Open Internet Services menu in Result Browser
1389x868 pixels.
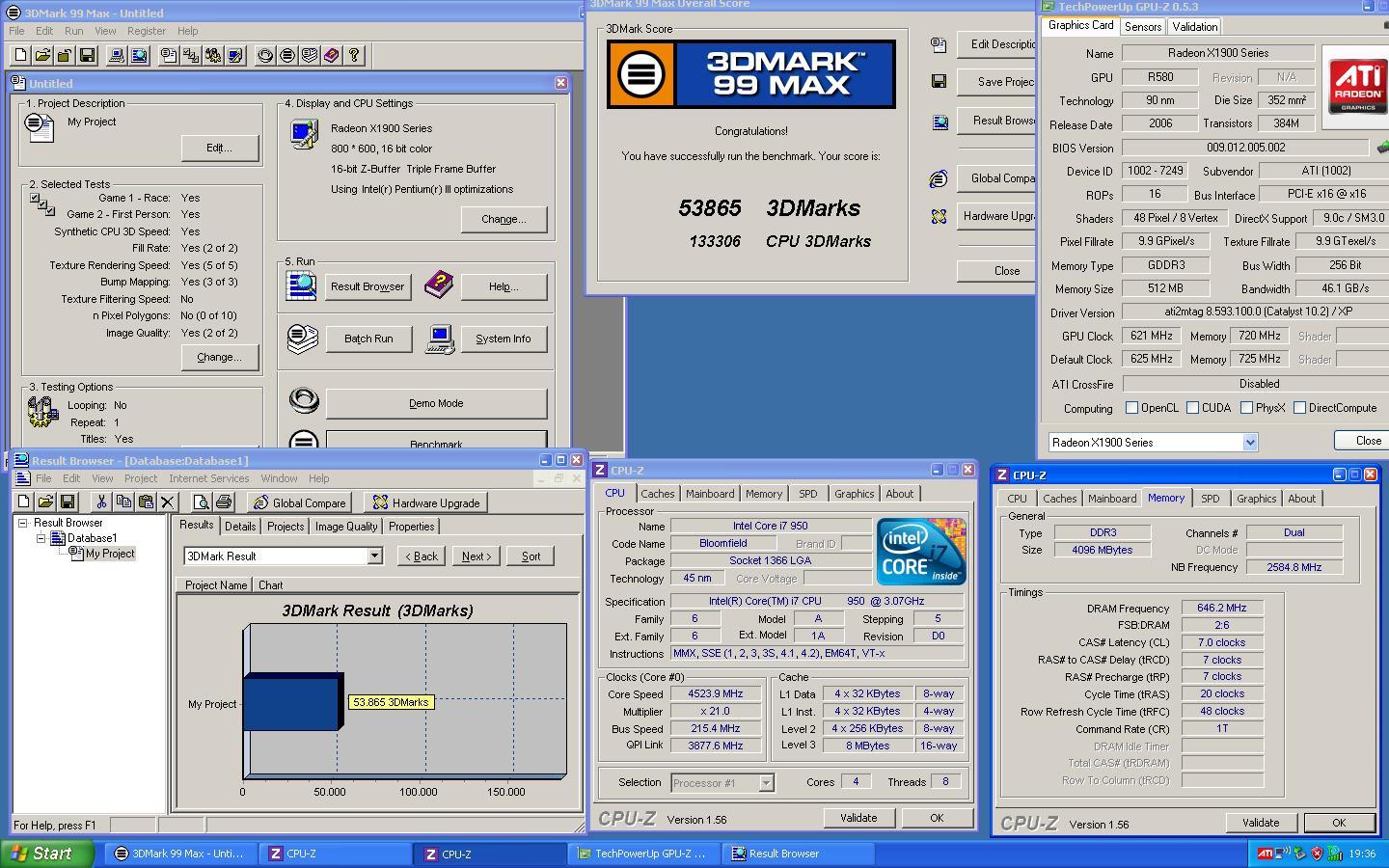click(x=208, y=478)
